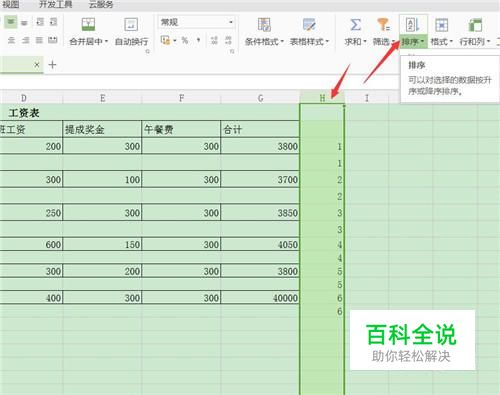Click the 午餐费 header cell

181,129
